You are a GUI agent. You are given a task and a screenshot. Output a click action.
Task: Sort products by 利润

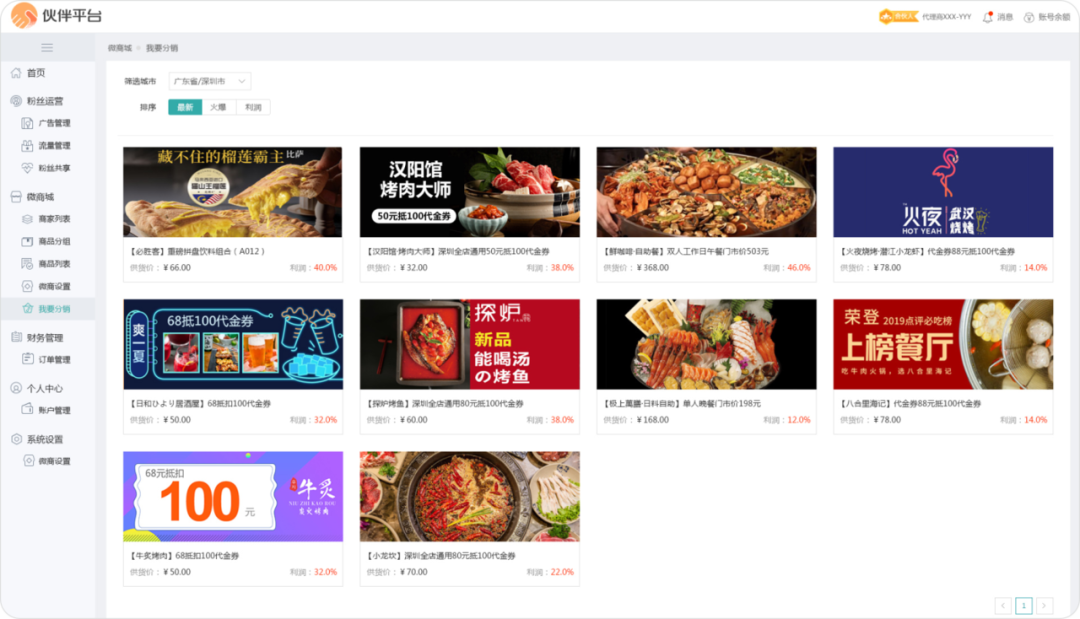coord(253,107)
